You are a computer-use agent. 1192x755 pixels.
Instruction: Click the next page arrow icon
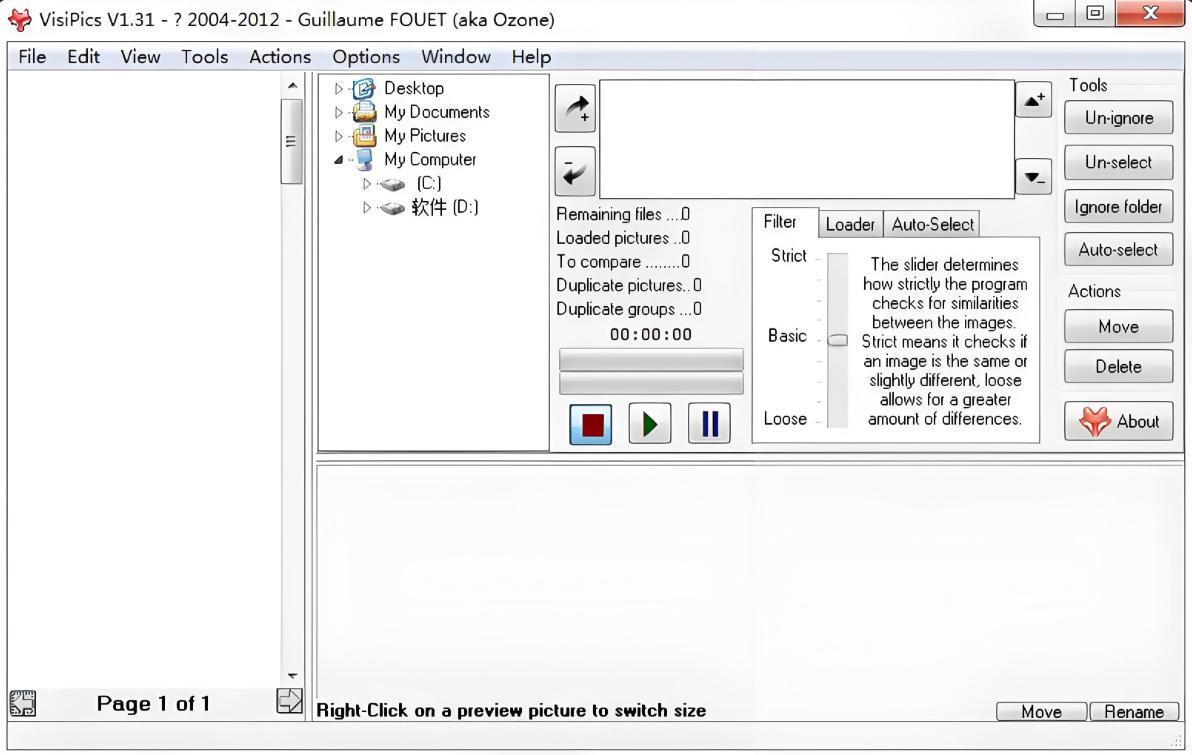(x=288, y=703)
